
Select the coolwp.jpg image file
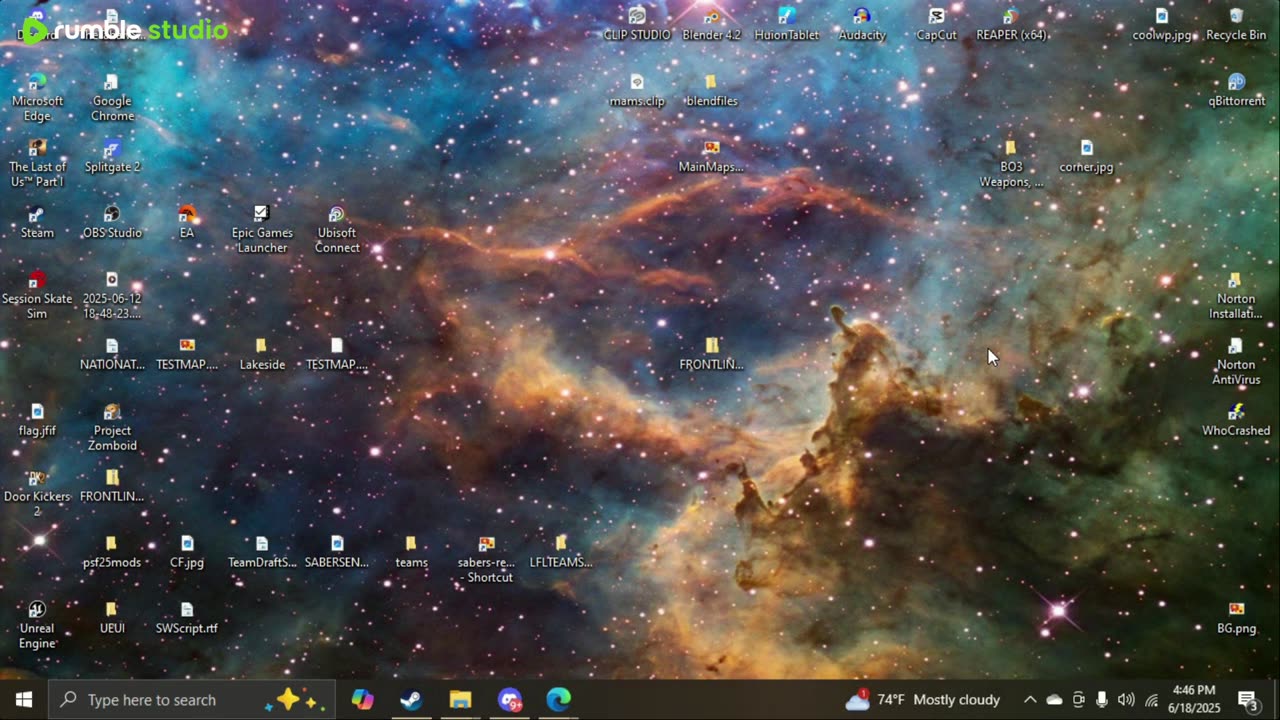[1162, 24]
